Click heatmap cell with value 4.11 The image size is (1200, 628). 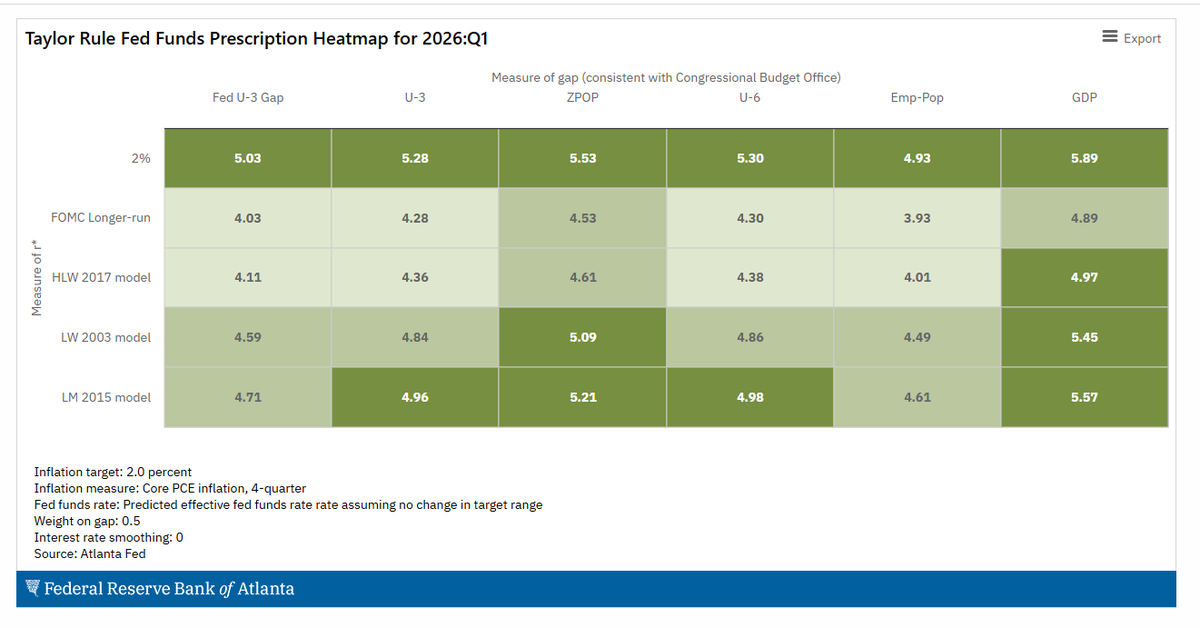coord(248,277)
